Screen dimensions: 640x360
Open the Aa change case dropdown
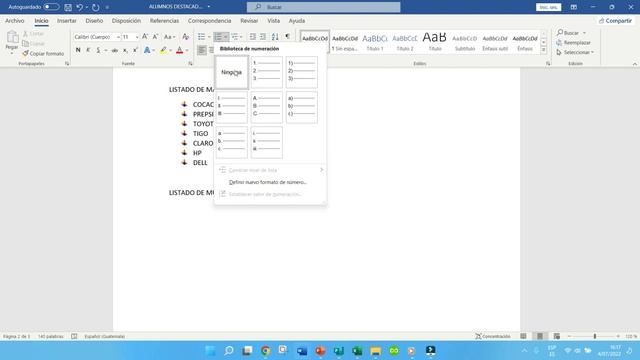(169, 37)
